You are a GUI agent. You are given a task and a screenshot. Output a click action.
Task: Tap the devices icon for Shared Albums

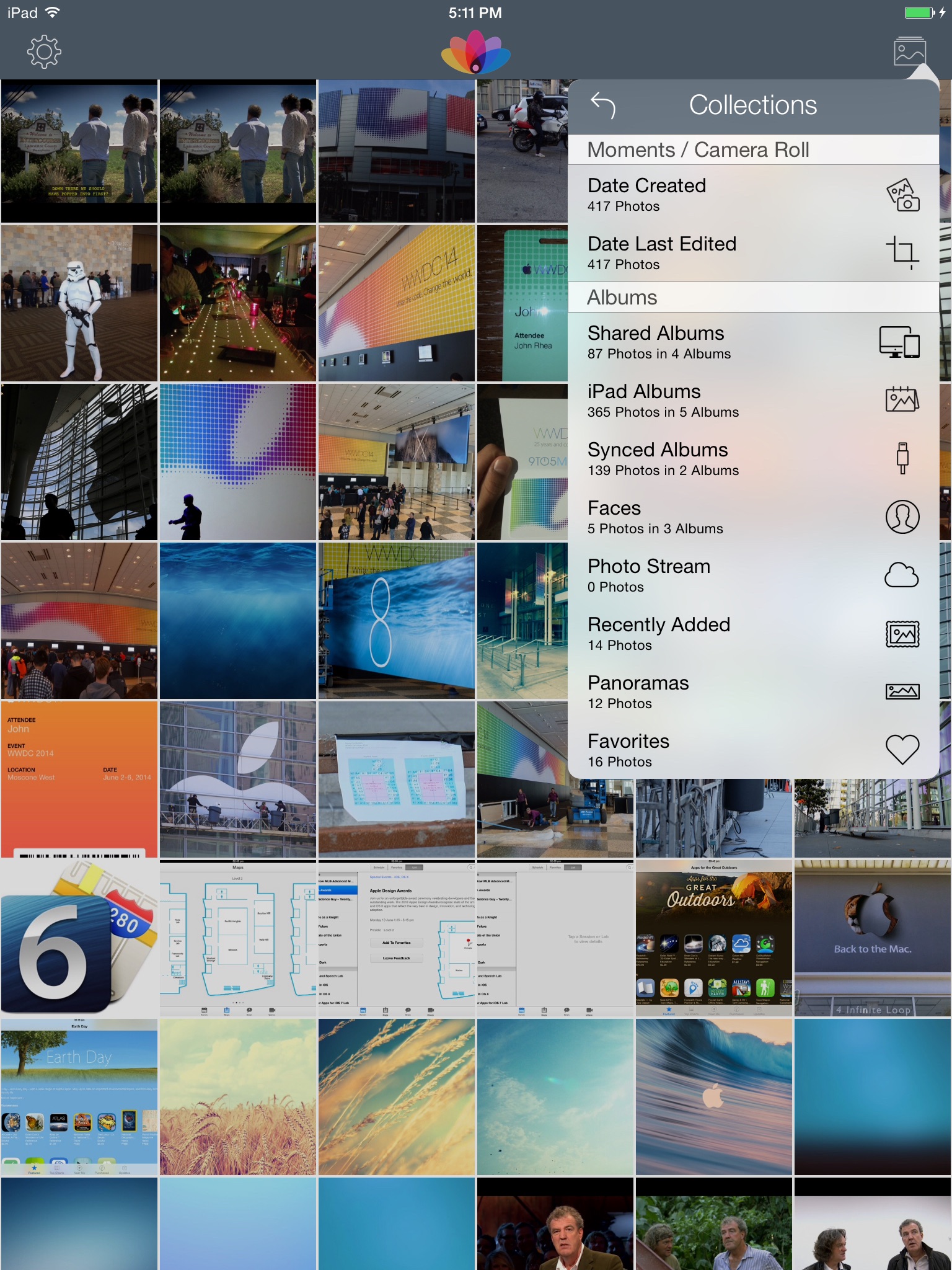(899, 342)
